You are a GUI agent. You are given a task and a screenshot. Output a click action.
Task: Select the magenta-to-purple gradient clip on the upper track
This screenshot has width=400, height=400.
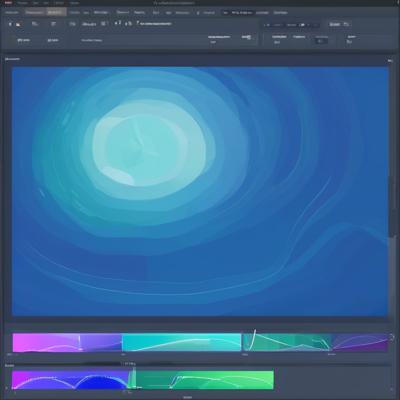(67, 342)
